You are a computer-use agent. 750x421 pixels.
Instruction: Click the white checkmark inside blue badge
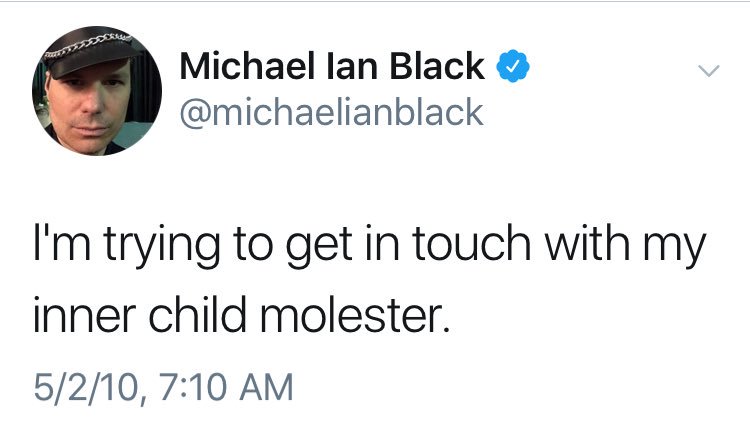pos(512,66)
